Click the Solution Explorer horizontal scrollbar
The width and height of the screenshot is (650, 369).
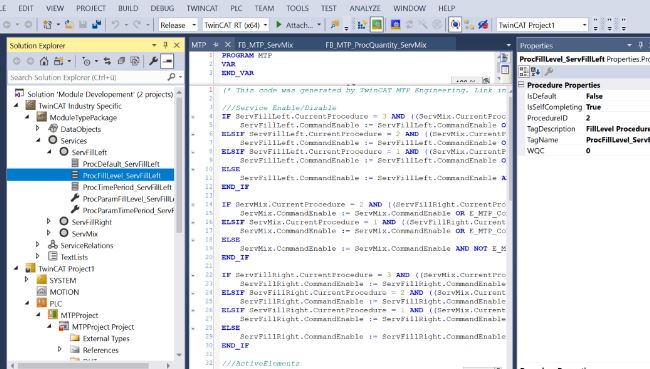pyautogui.click(x=83, y=365)
